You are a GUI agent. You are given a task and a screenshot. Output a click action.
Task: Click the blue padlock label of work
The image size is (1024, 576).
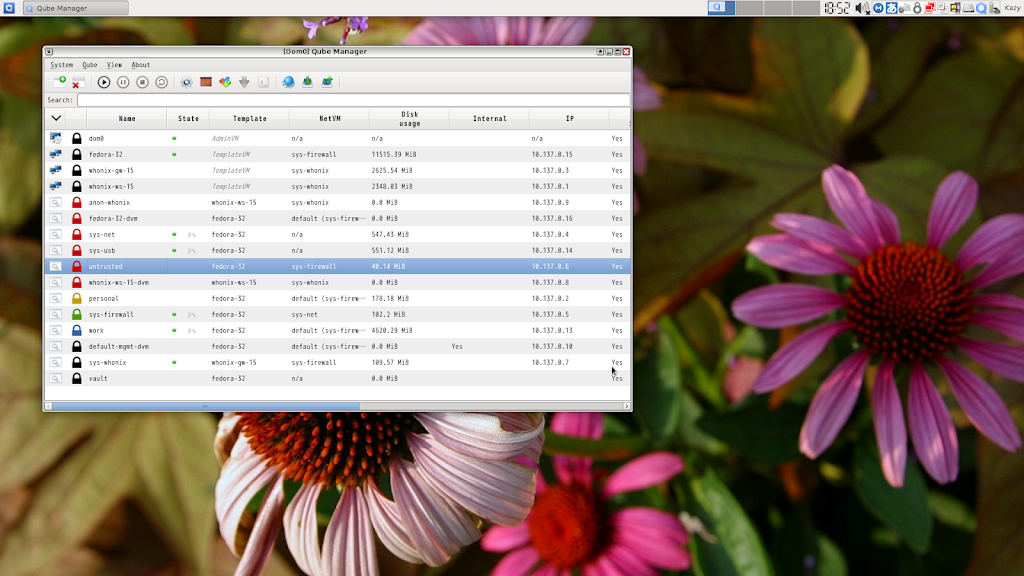[x=76, y=330]
